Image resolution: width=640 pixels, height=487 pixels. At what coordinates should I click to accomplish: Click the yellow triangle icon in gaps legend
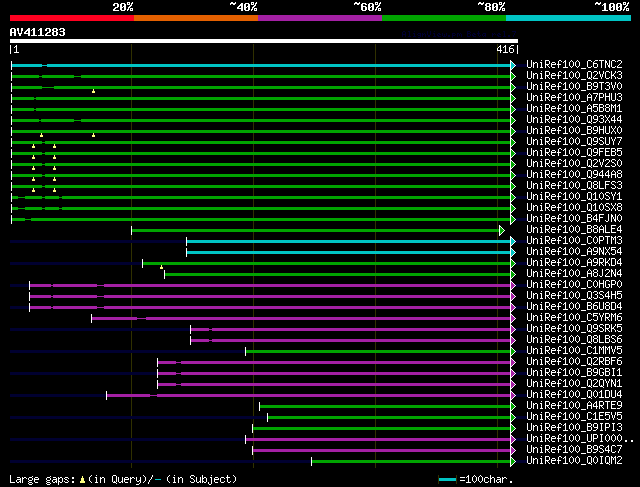click(82, 480)
